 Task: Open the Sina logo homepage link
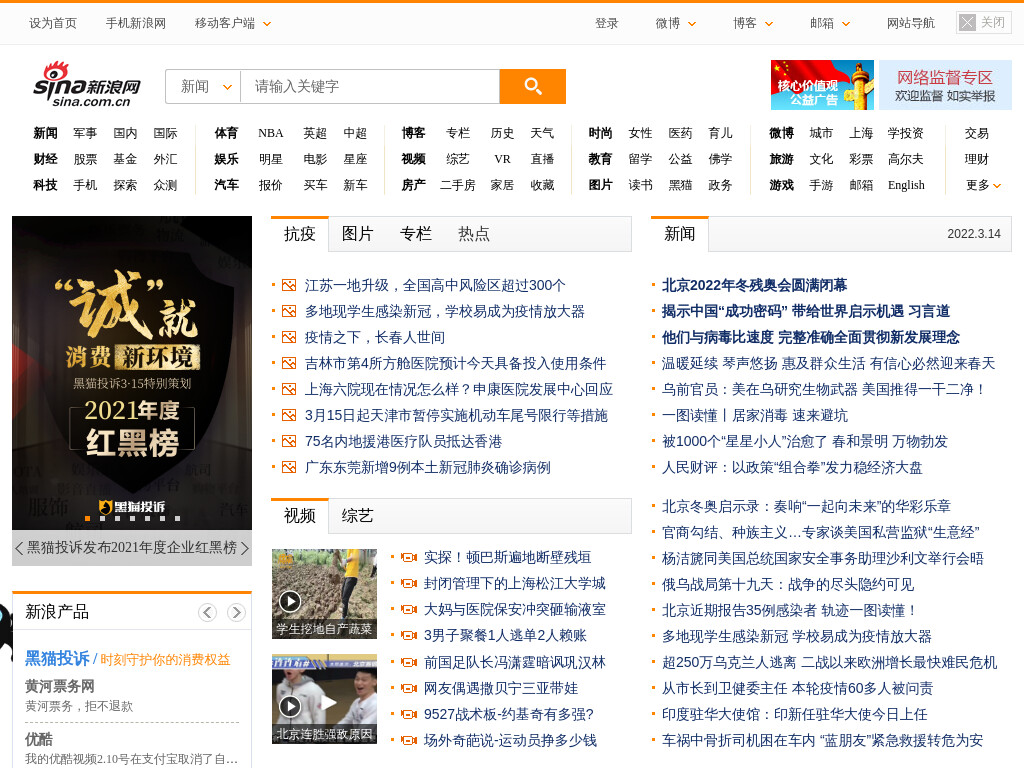click(x=87, y=85)
